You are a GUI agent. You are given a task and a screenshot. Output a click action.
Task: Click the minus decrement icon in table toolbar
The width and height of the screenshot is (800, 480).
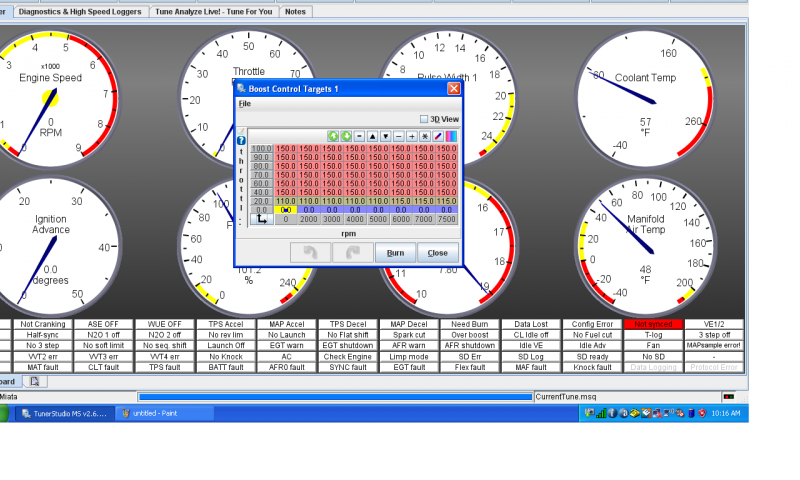pyautogui.click(x=398, y=136)
